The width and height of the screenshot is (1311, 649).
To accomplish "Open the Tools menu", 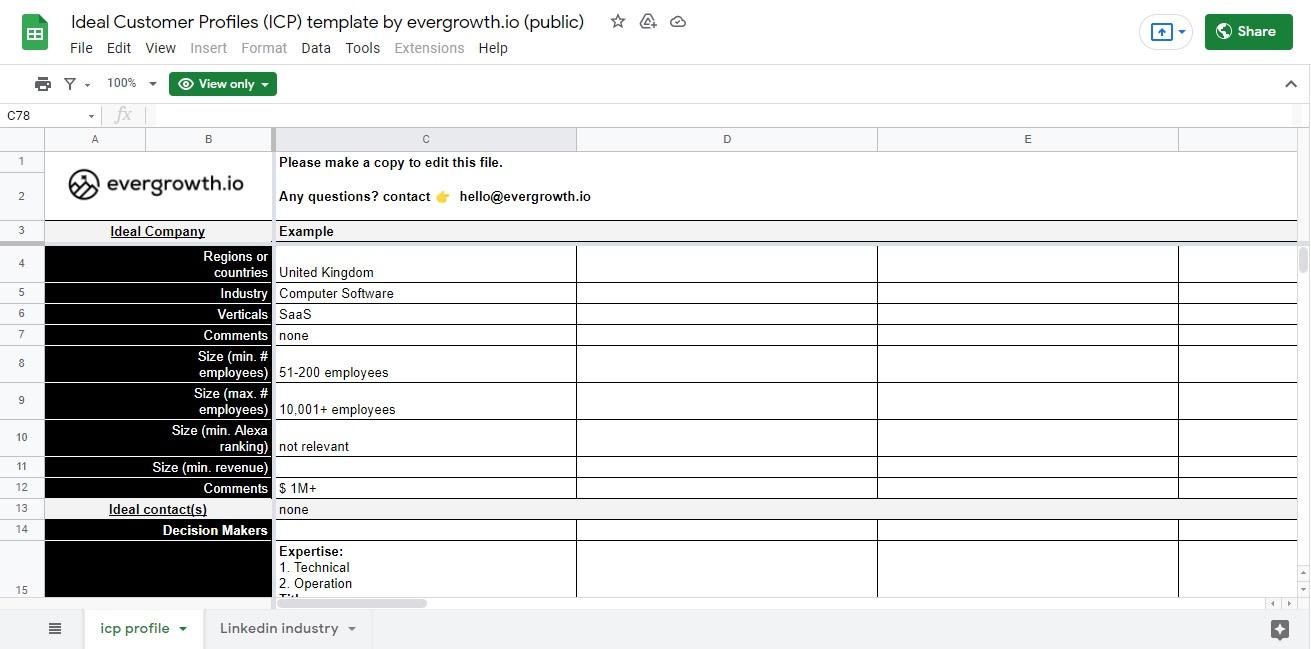I will point(362,48).
